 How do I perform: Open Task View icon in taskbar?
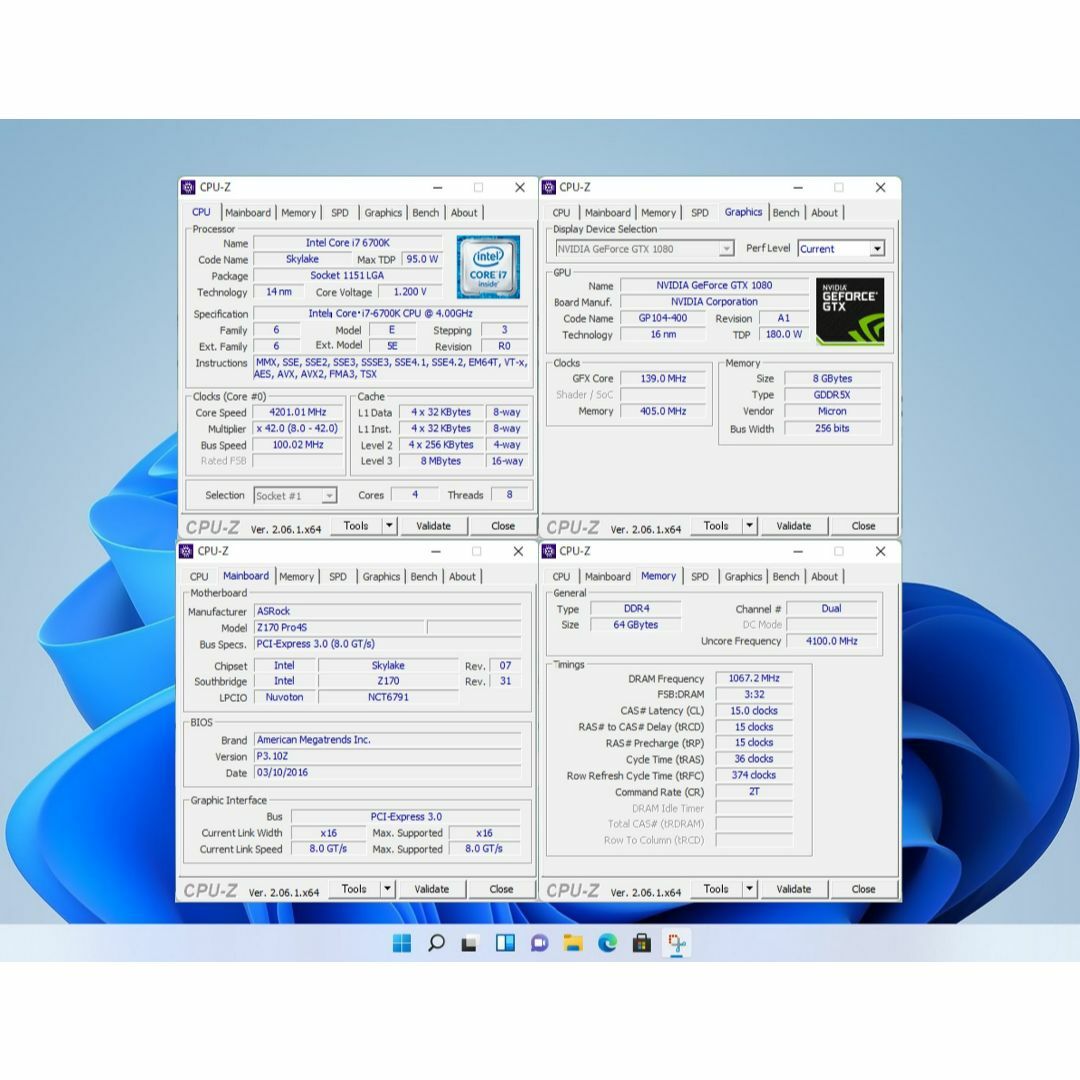(x=470, y=943)
